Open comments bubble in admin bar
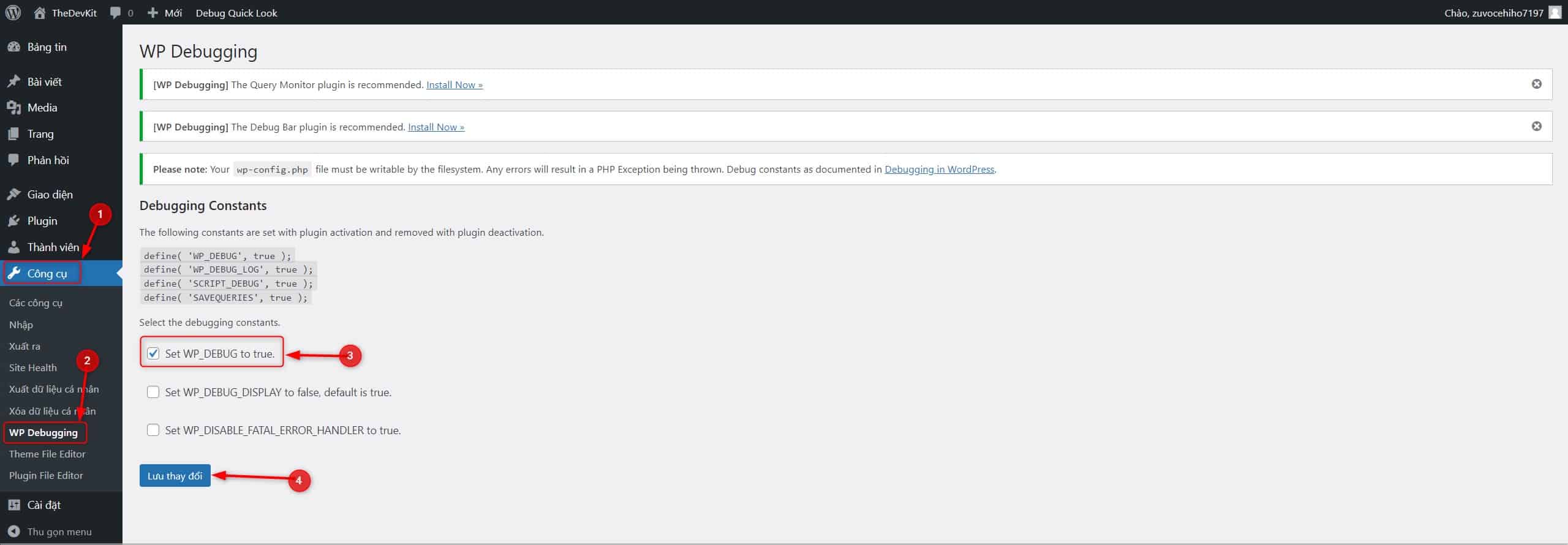1568x545 pixels. click(121, 13)
